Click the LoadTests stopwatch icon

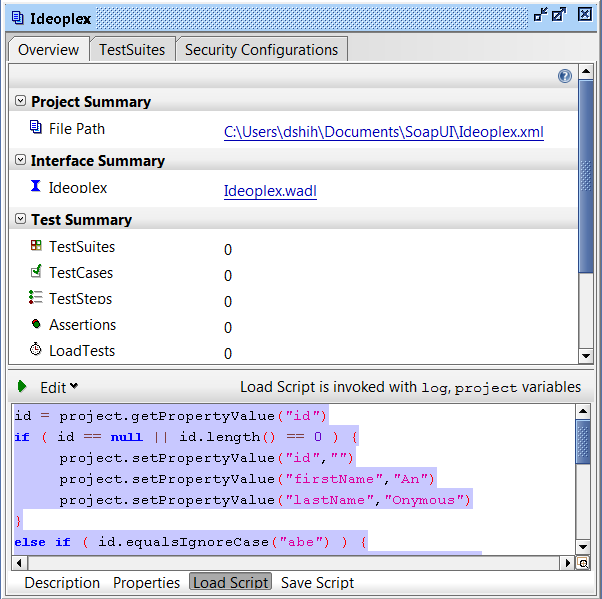(x=36, y=349)
